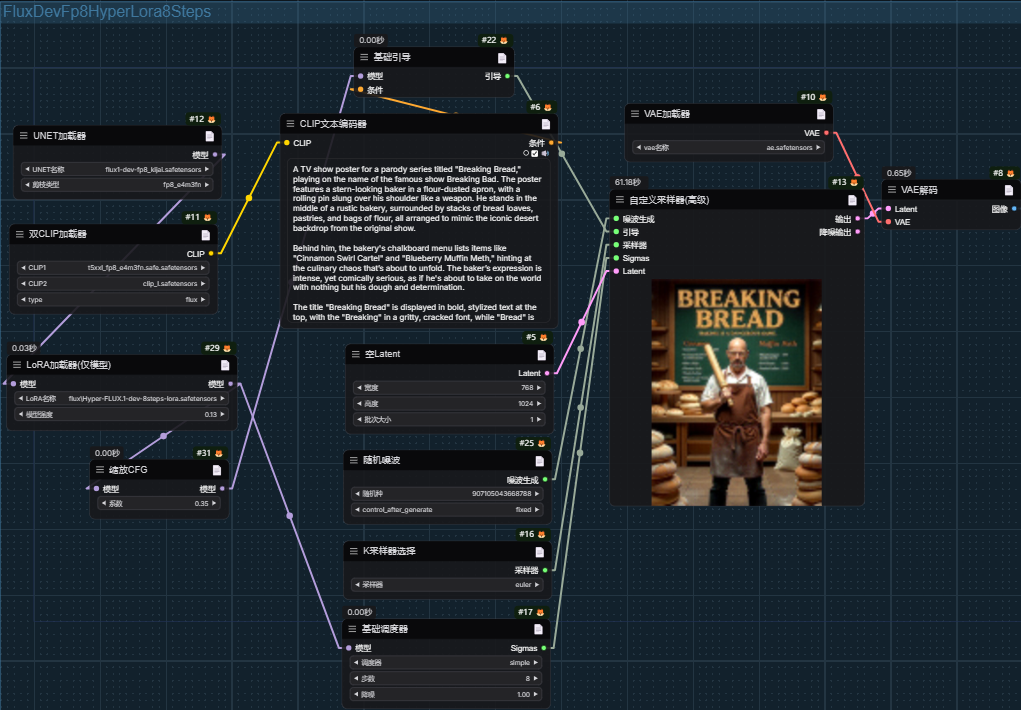Click the document icon on 随机噪波 node
The image size is (1021, 710).
click(x=539, y=461)
